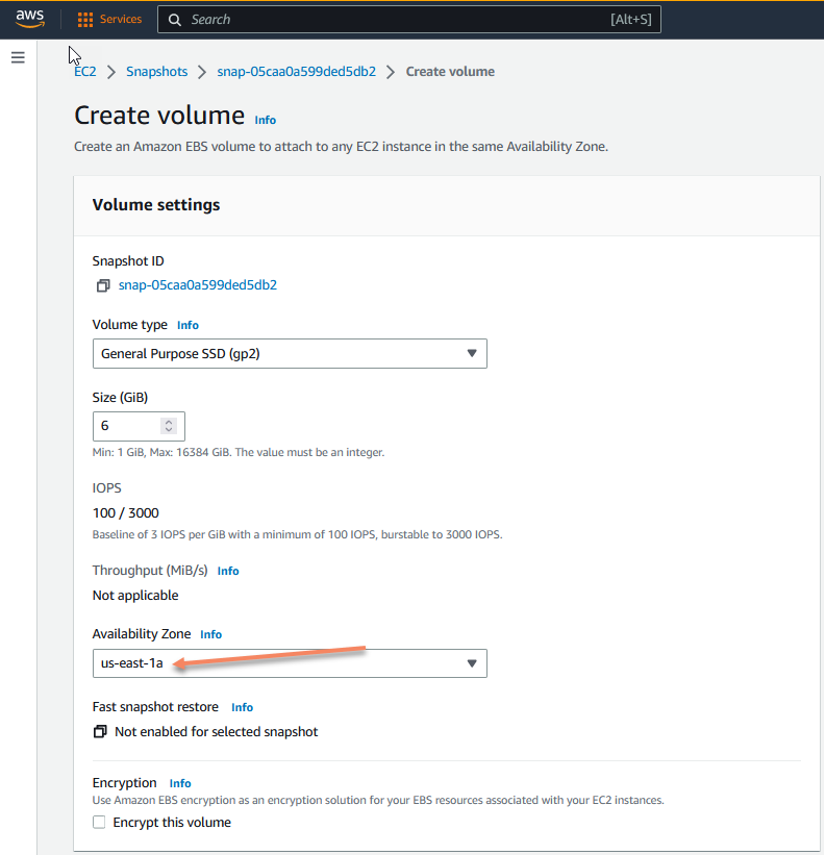824x856 pixels.
Task: Open the snap-05caaa0a599ded5db2 snapshot link in Volume settings
Action: coord(197,285)
